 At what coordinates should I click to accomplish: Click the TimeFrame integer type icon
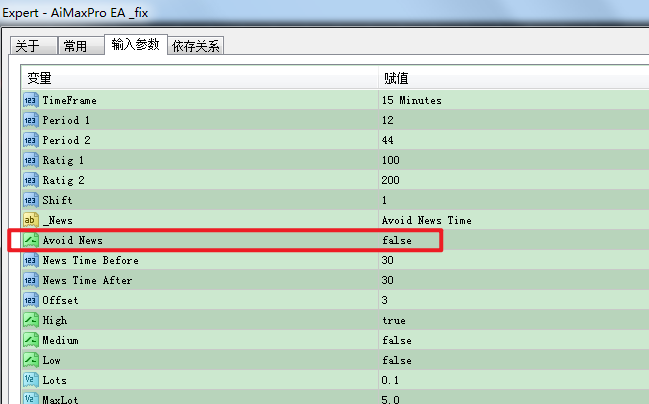pyautogui.click(x=30, y=100)
